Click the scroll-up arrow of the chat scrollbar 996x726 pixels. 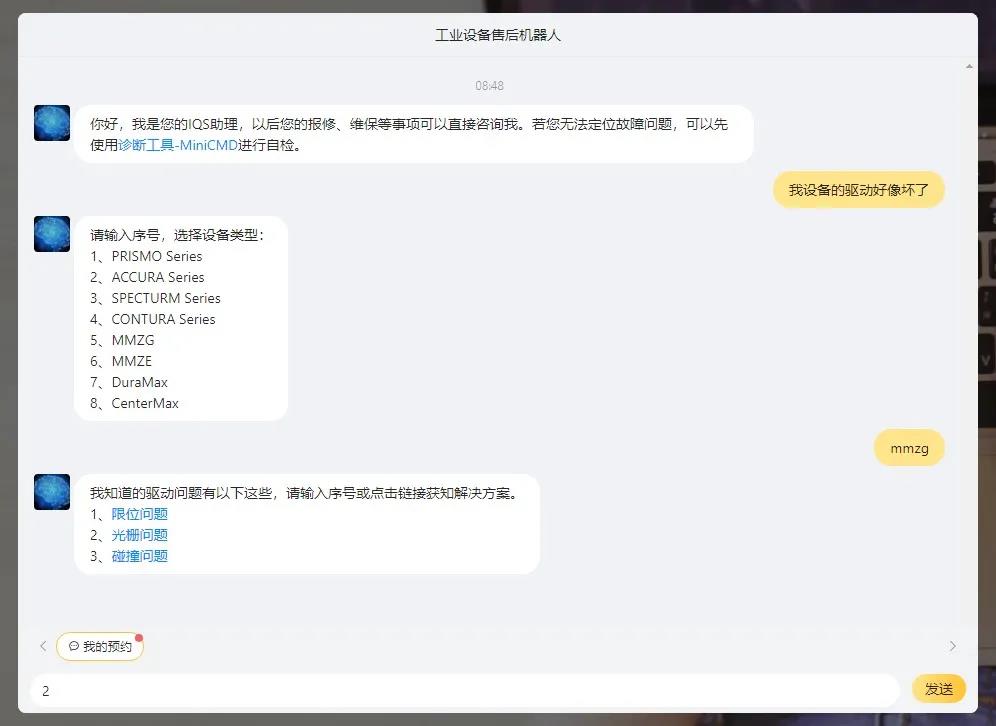click(x=969, y=66)
